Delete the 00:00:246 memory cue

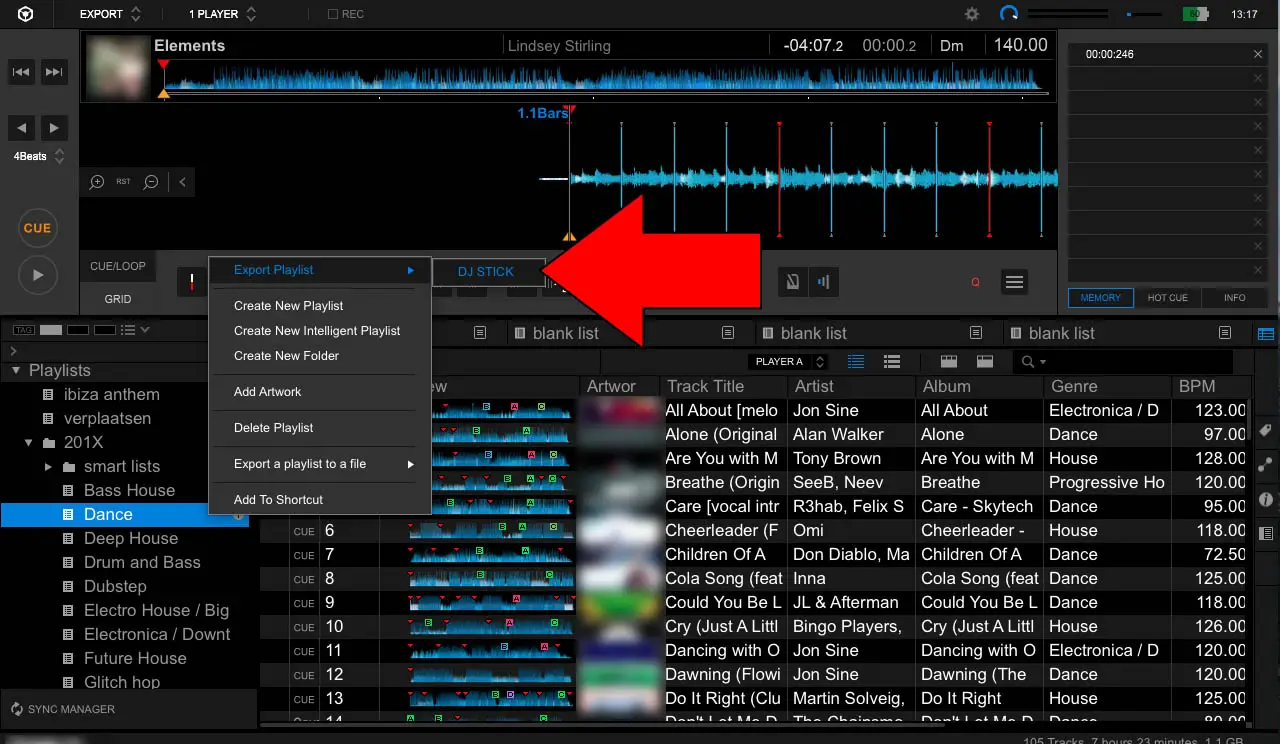click(1258, 54)
